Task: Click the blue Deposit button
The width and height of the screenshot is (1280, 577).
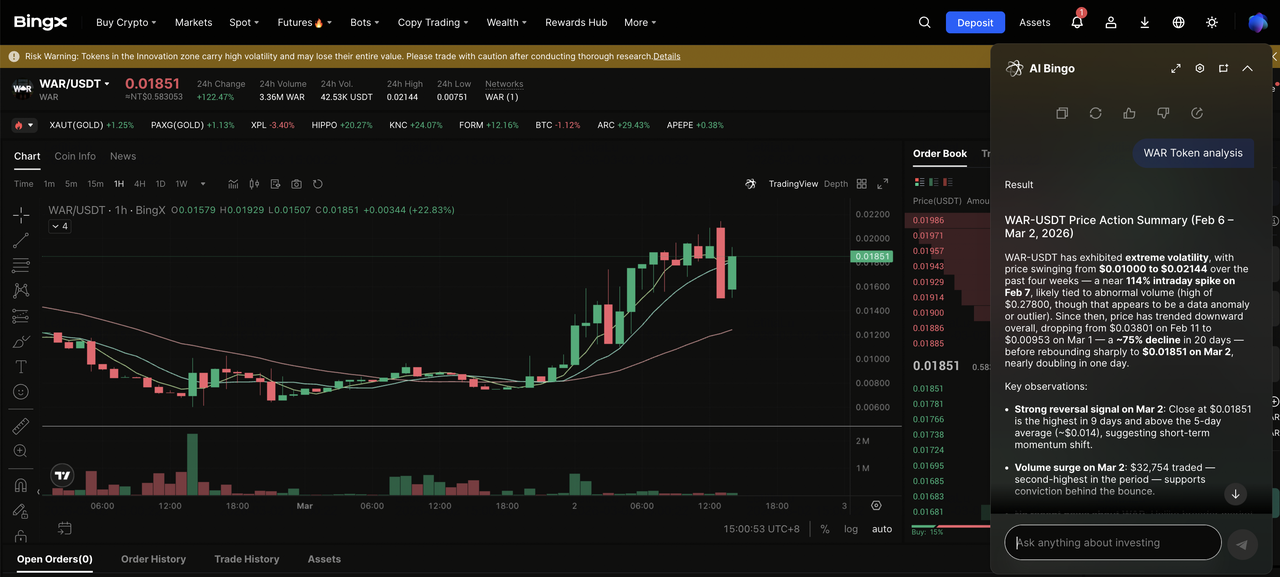Action: coord(975,22)
